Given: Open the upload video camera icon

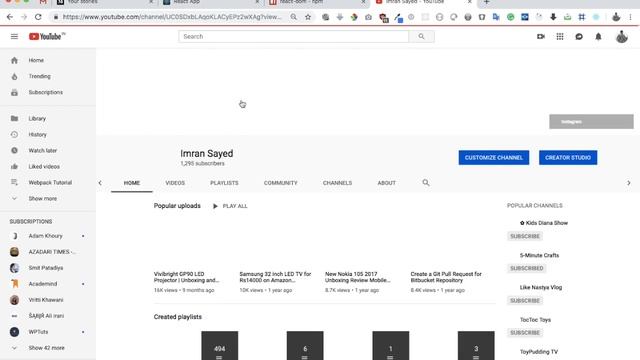Looking at the screenshot, I should [x=541, y=37].
